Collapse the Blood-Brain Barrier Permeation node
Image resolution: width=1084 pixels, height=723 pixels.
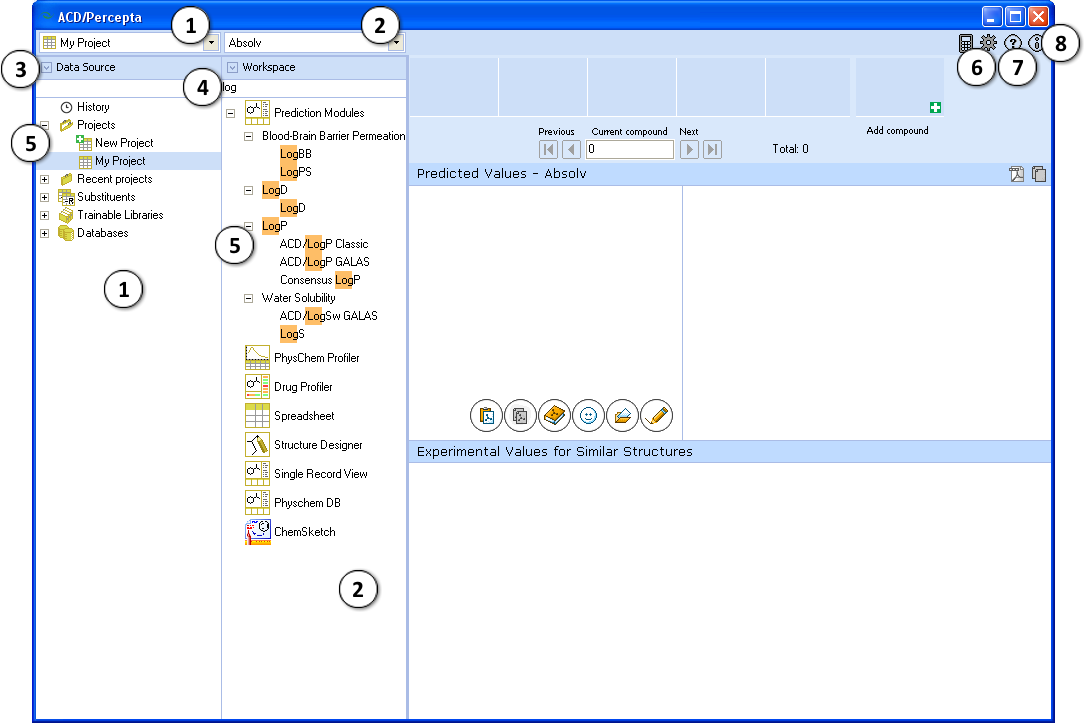click(249, 136)
